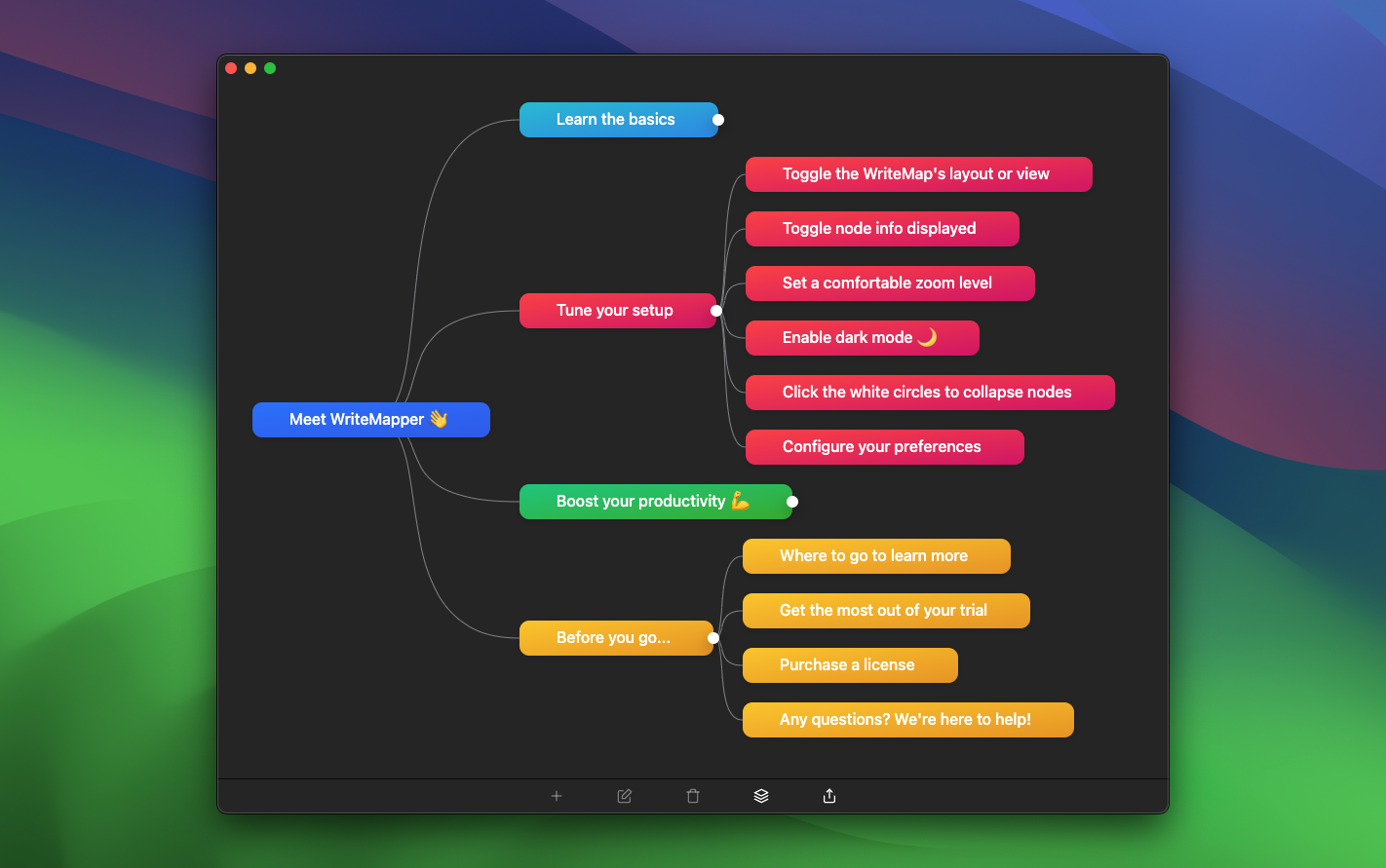Select 'Any questions? We're here to help!' node
The width and height of the screenshot is (1386, 868).
(x=907, y=720)
